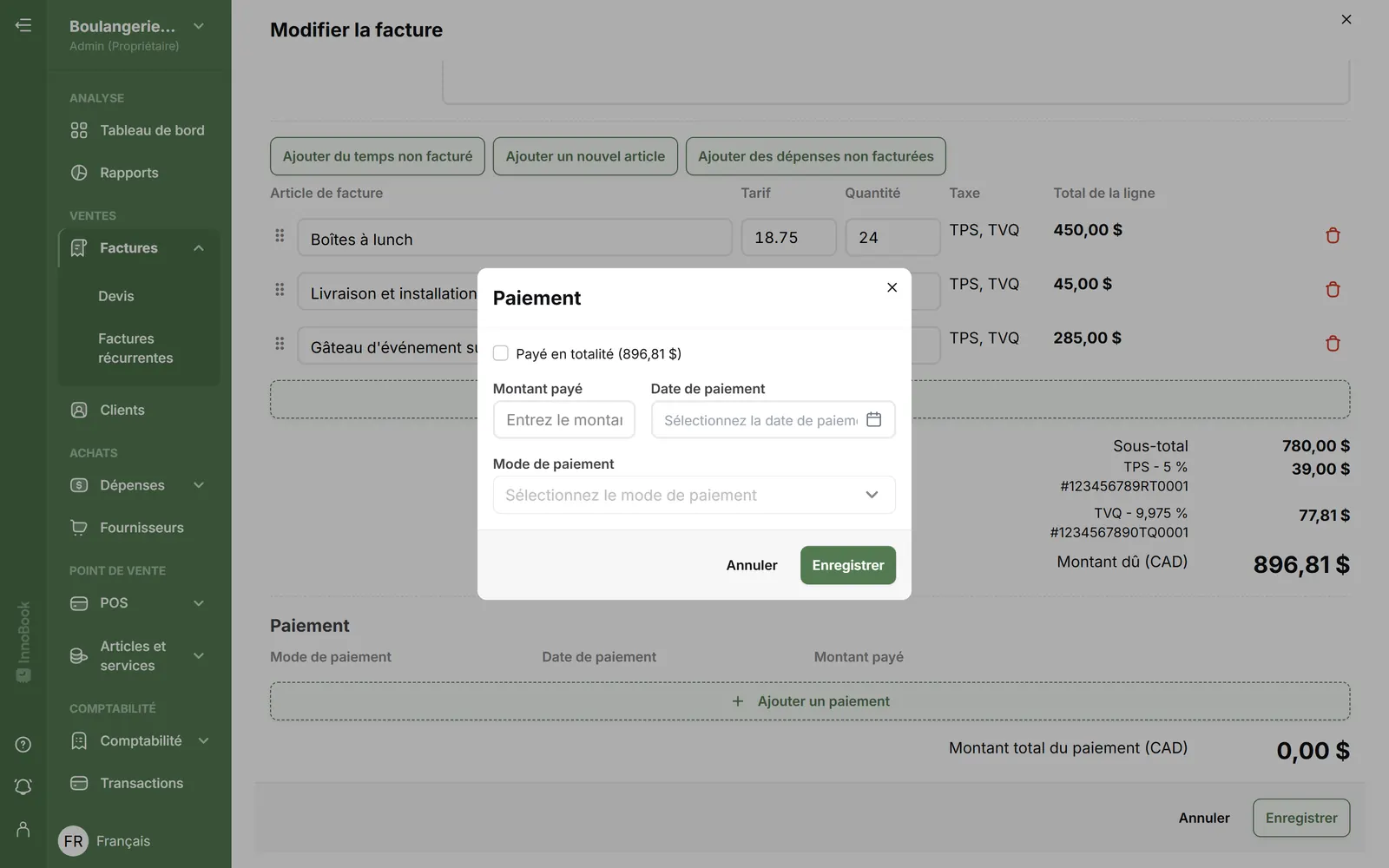Viewport: 1389px width, 868px height.
Task: Click Ajouter un nouvel article
Action: (x=585, y=156)
